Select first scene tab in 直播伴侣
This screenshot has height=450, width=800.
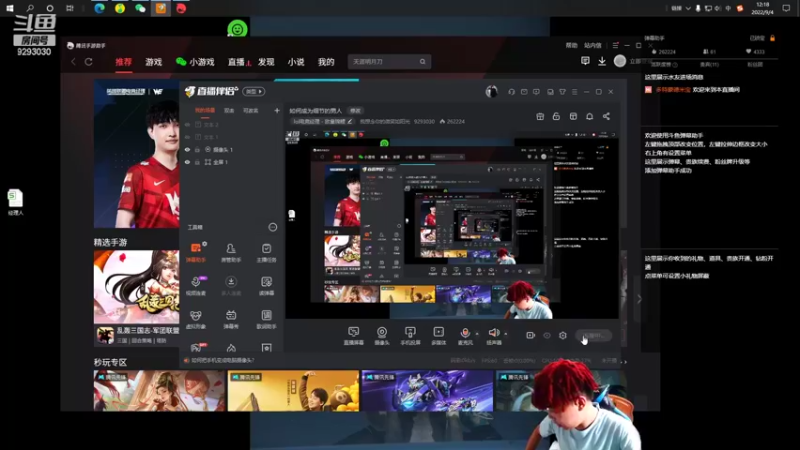(205, 111)
